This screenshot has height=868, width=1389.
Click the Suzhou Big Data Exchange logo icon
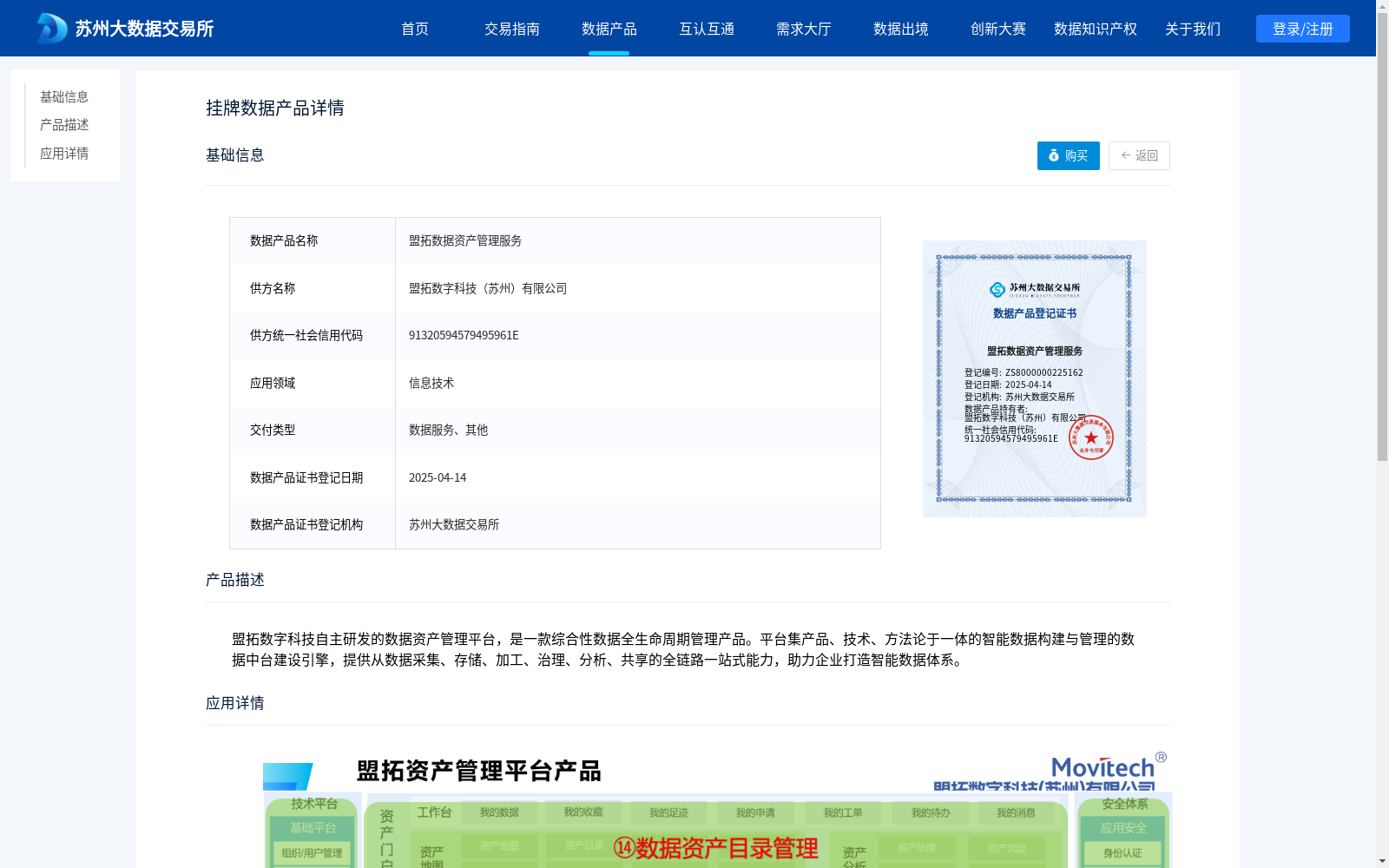51,29
